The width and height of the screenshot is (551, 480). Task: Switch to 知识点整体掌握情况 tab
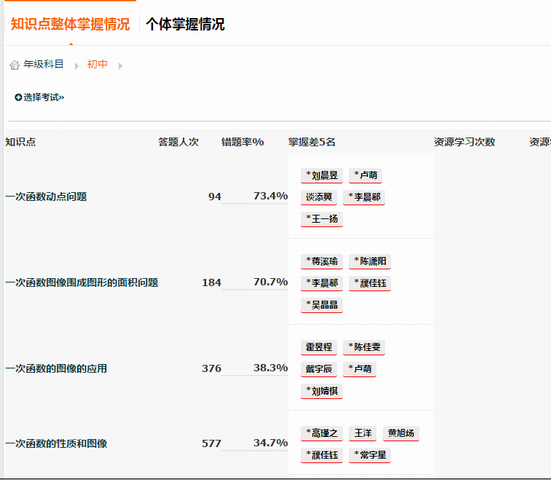70,24
